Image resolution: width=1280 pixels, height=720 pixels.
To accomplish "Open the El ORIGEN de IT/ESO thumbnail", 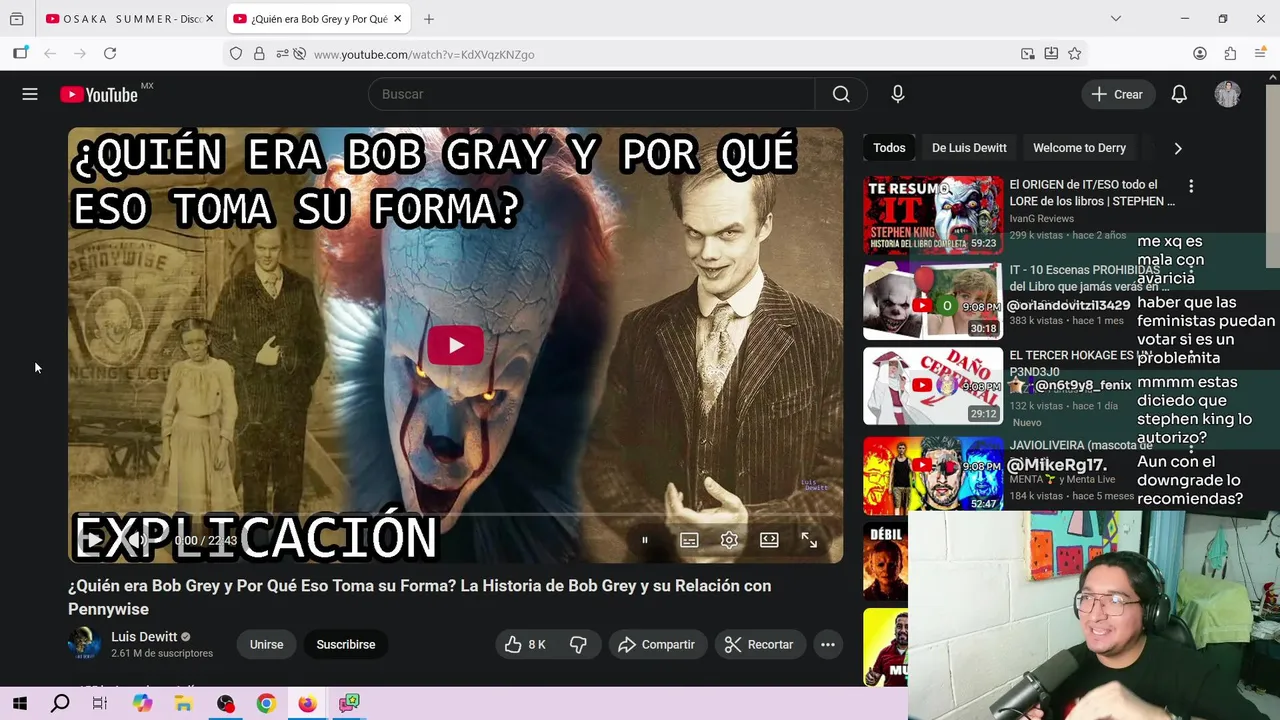I will tap(933, 215).
